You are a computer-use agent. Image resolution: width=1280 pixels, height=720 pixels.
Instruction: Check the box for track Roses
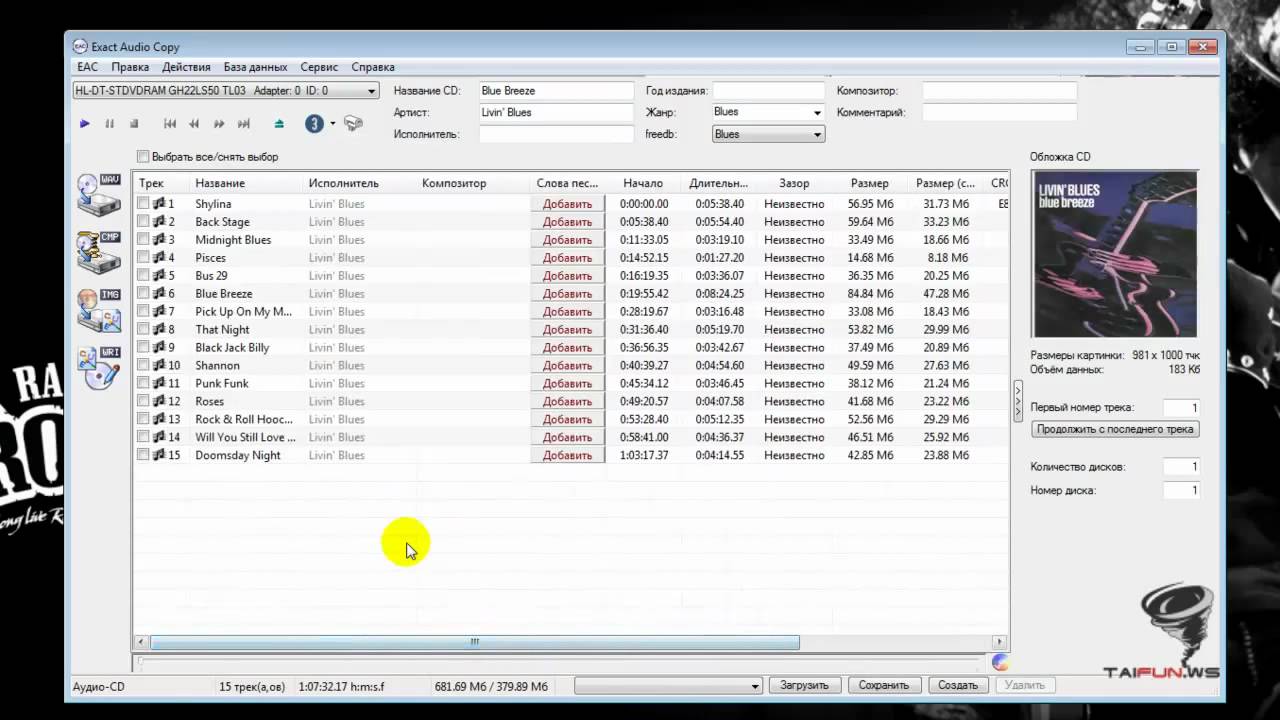143,401
